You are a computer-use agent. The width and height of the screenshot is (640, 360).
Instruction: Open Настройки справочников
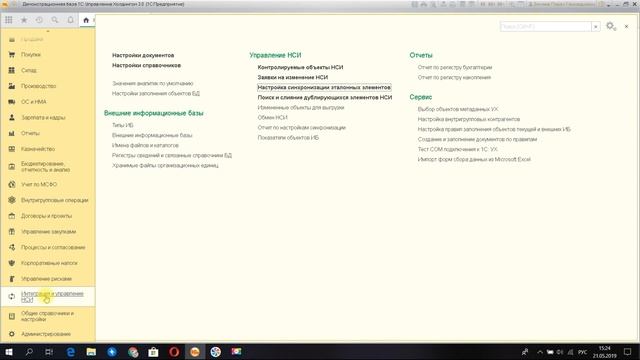(147, 65)
